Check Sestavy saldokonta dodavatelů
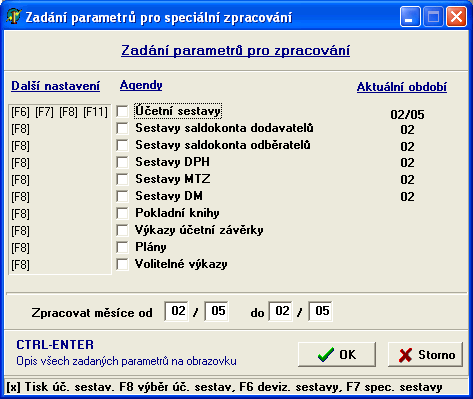 pyautogui.click(x=122, y=128)
